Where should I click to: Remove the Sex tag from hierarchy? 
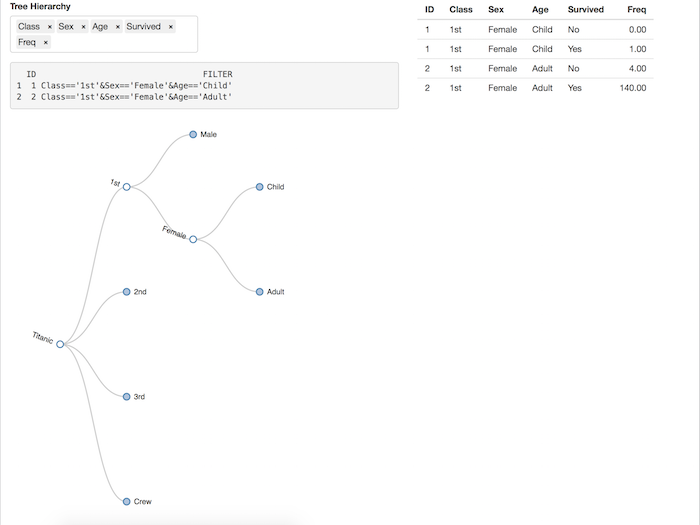[x=84, y=27]
